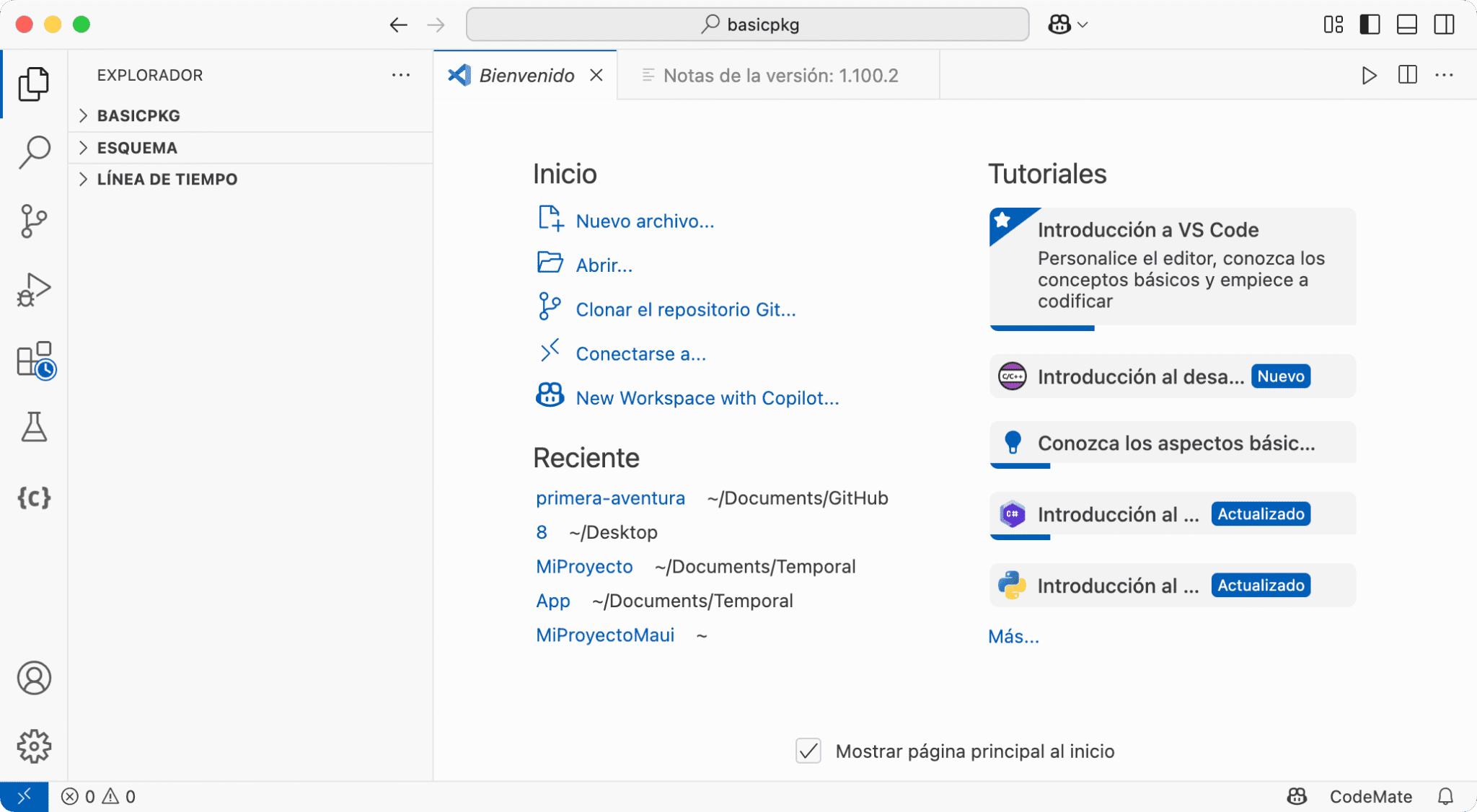This screenshot has width=1477, height=812.
Task: Expand the ESQUEMA section
Action: point(136,147)
